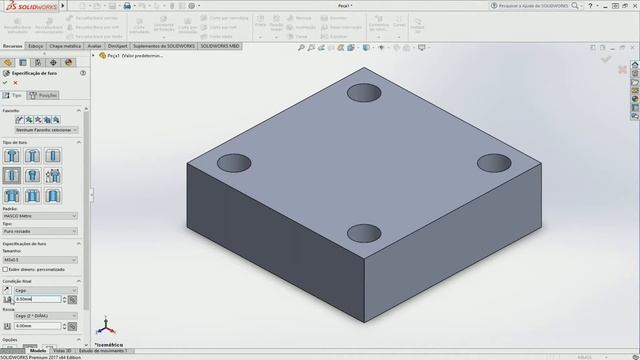Open the Padrão standard dropdown
The height and width of the screenshot is (360, 640).
(40, 216)
